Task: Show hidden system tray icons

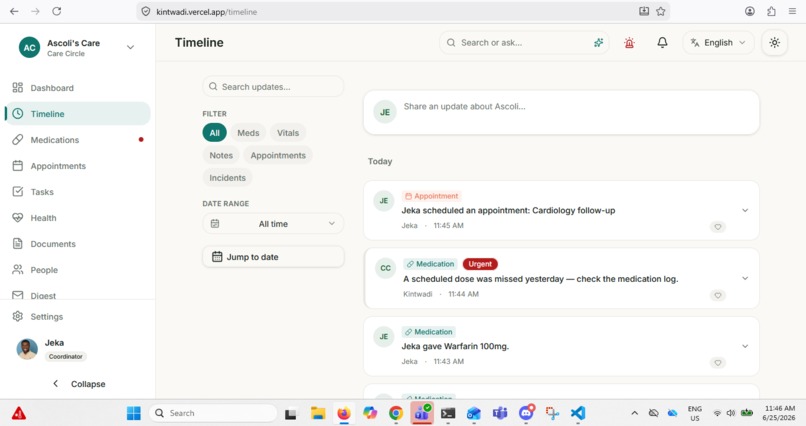Action: (634, 413)
